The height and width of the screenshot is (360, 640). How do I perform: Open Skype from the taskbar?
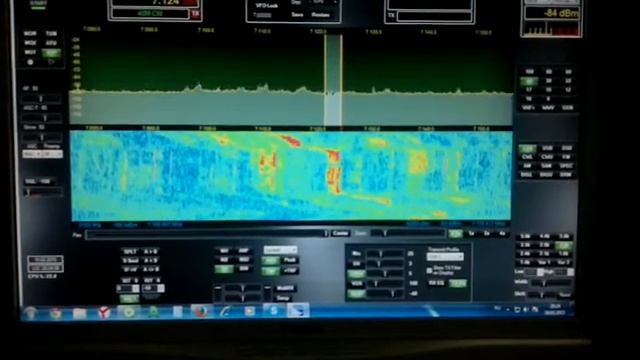(273, 311)
